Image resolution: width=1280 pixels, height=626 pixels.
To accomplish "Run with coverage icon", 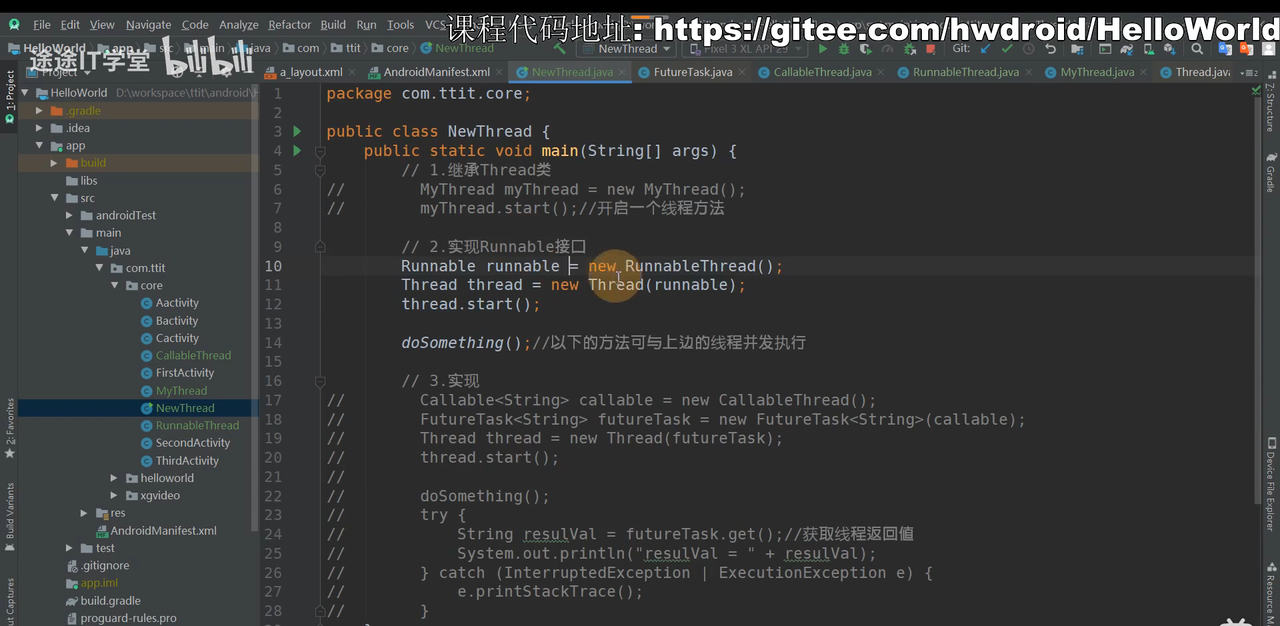I will click(866, 48).
